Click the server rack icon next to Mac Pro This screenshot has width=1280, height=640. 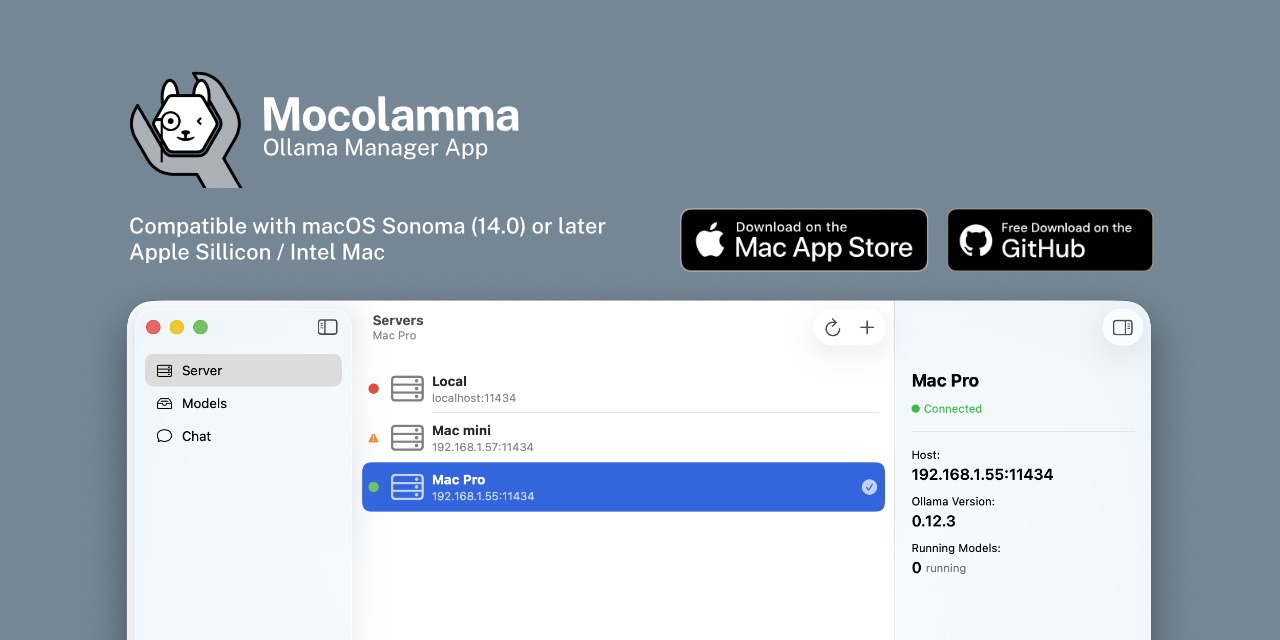pos(407,487)
